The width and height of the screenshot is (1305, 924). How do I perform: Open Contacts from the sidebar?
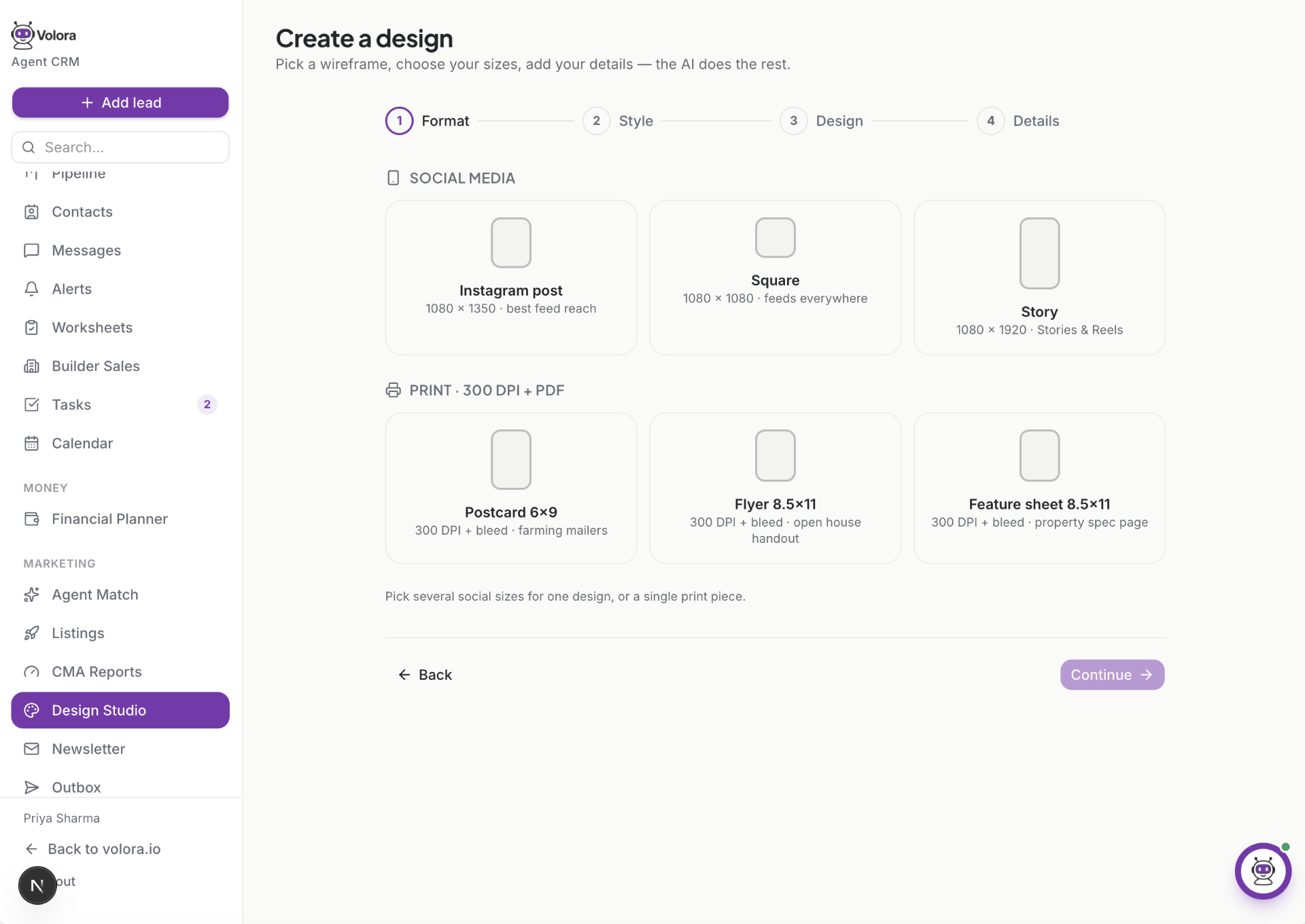tap(120, 212)
